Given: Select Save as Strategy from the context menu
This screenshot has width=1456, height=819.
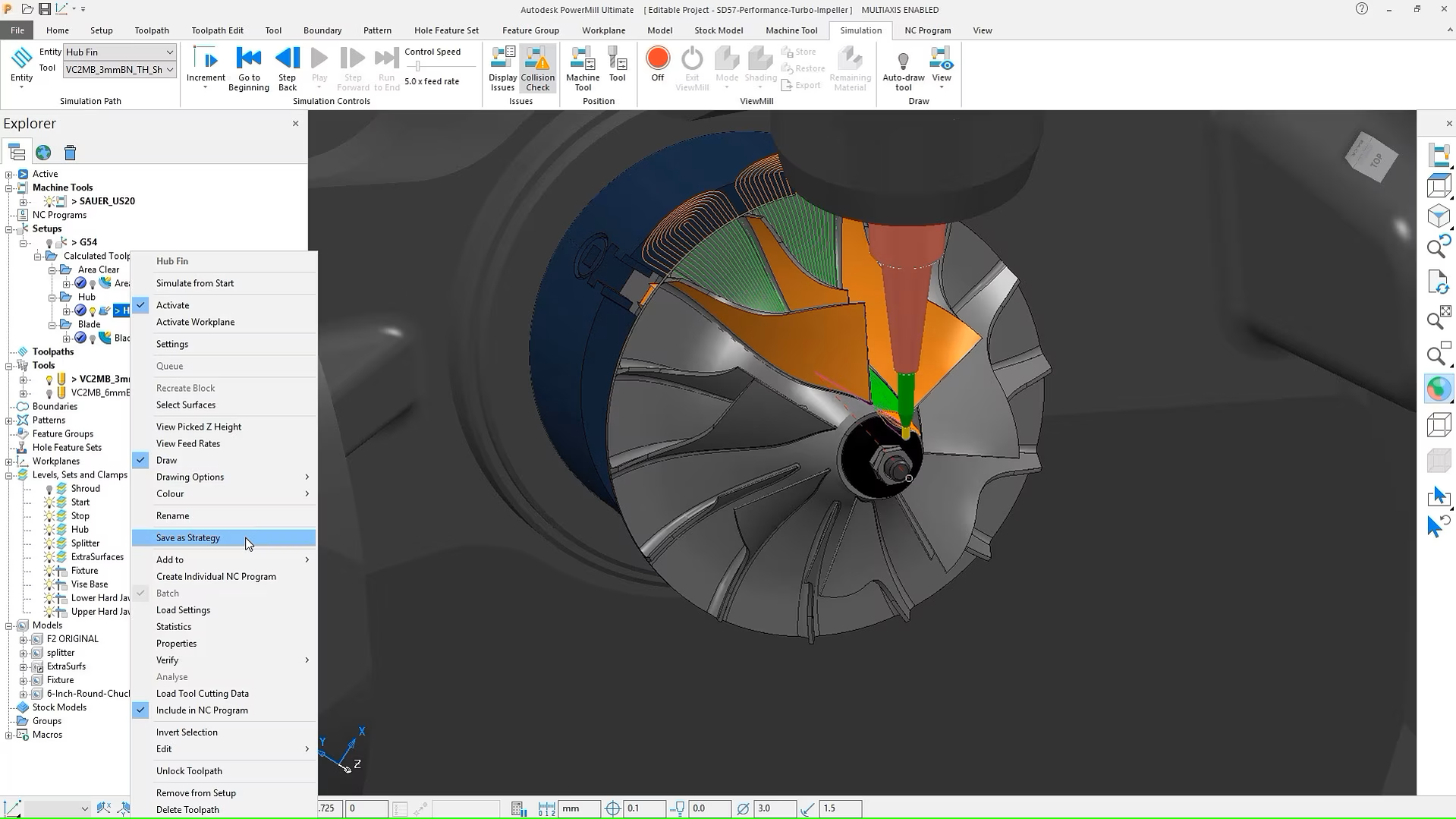Looking at the screenshot, I should pos(188,537).
